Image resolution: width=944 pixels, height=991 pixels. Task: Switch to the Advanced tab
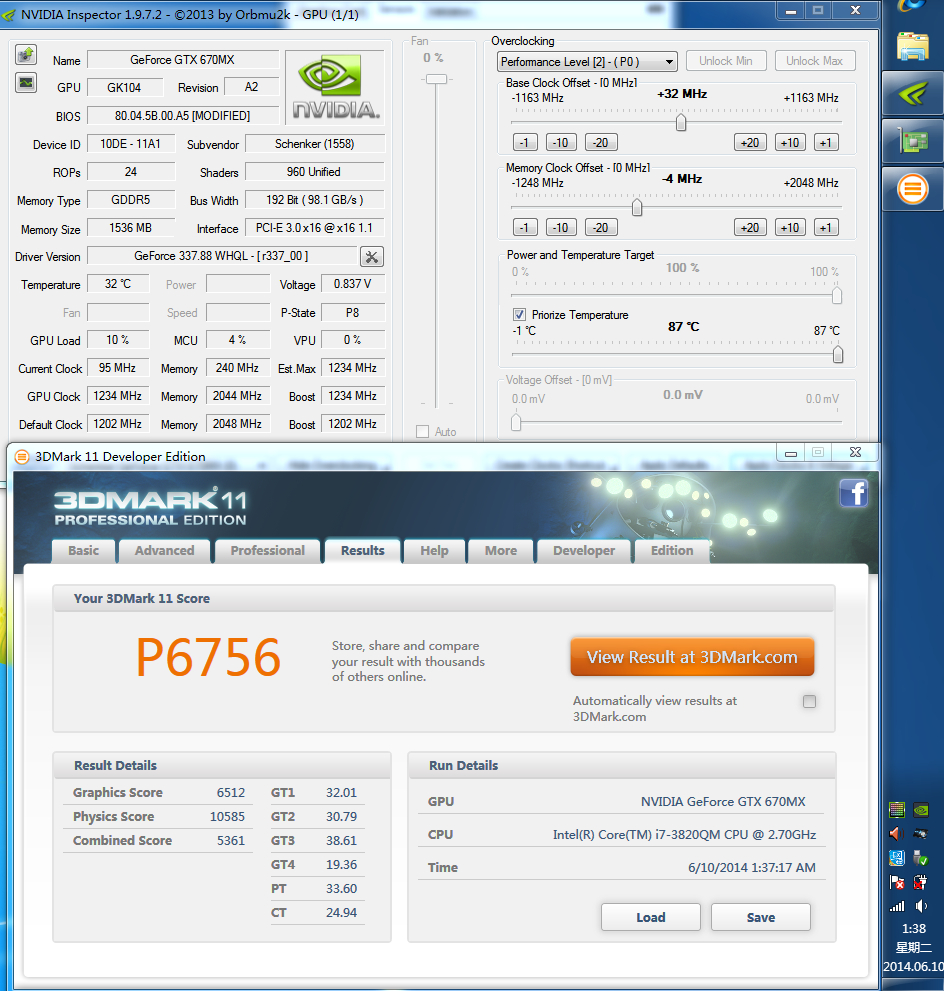164,550
